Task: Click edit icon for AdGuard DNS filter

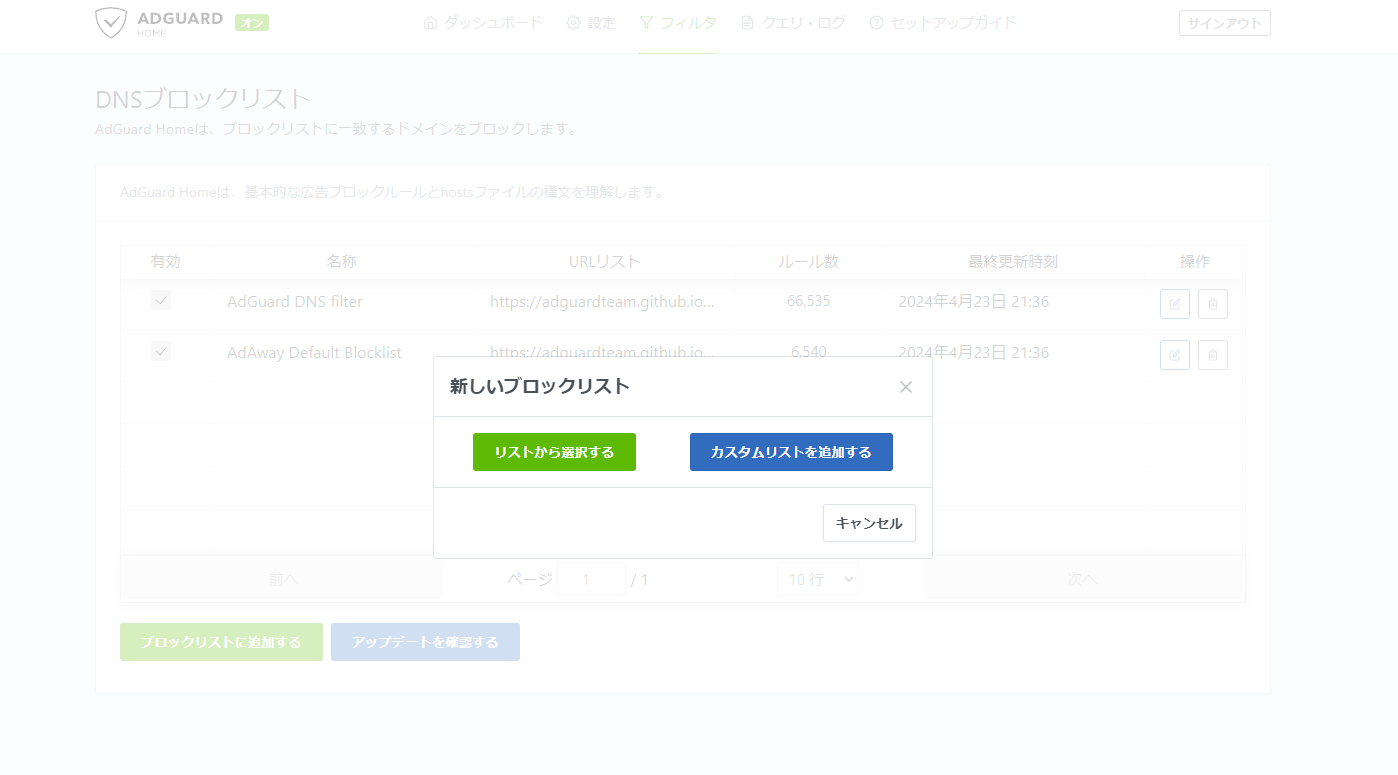Action: click(1175, 304)
